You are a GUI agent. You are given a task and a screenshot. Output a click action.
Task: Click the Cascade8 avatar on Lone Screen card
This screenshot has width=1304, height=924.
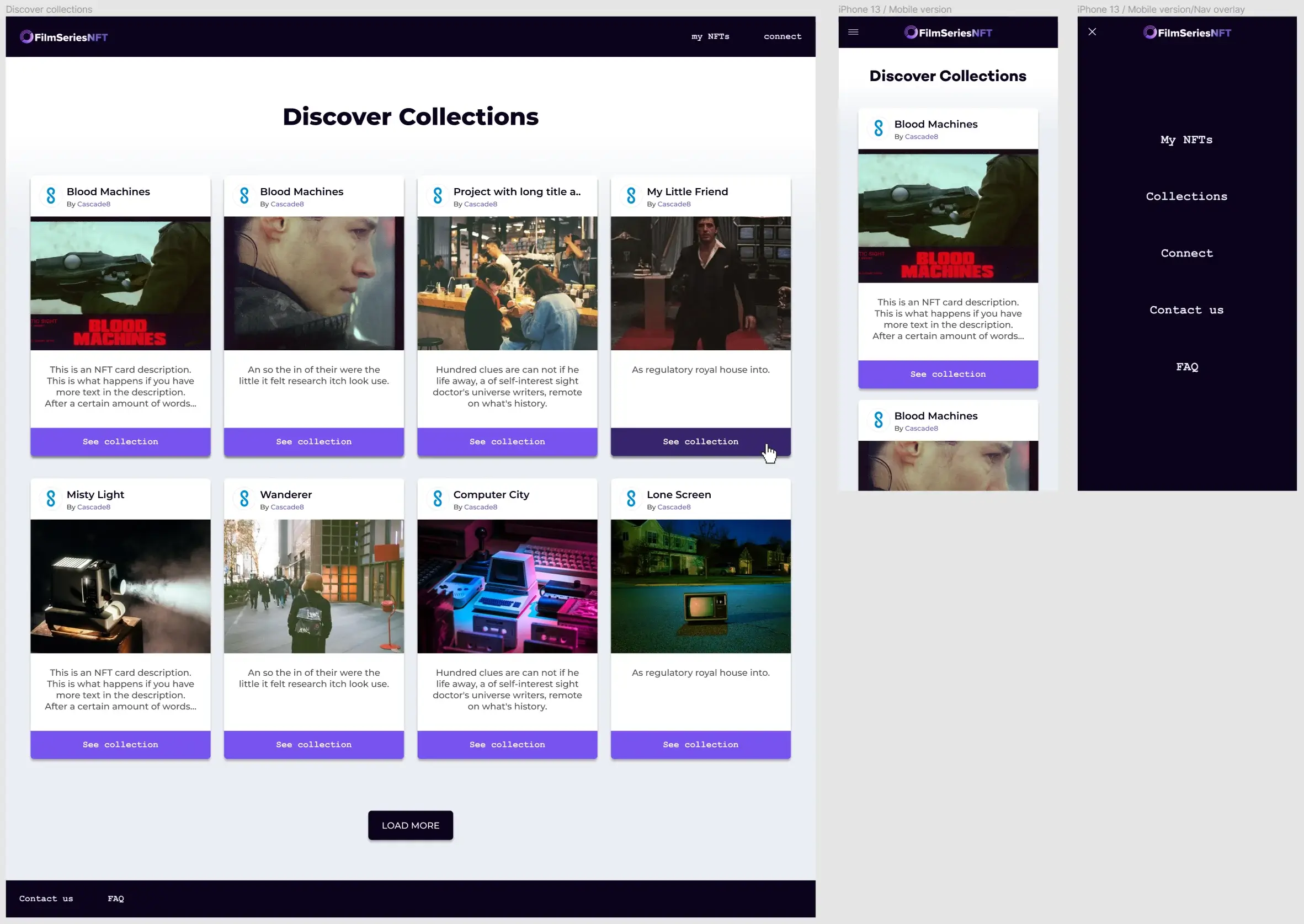tap(631, 499)
